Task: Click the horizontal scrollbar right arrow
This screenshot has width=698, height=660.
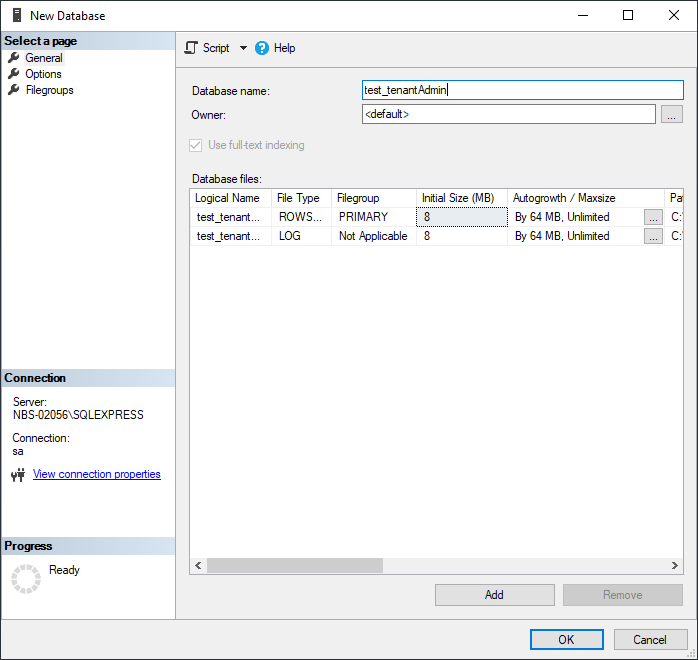Action: (x=676, y=565)
